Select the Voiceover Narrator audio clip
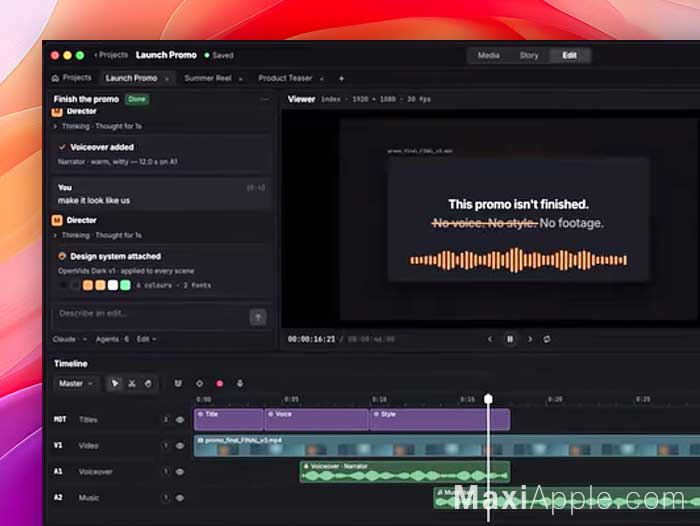 (x=405, y=472)
